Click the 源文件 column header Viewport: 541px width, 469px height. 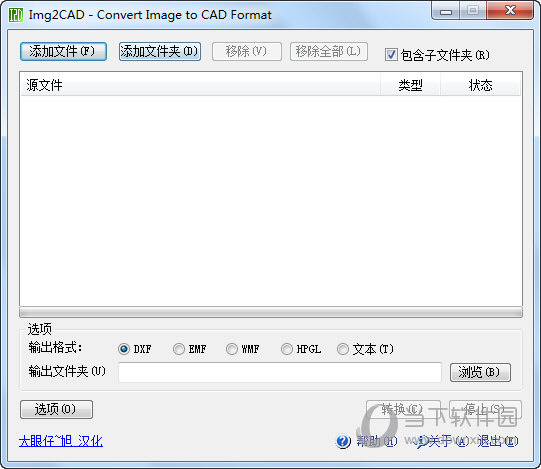200,85
